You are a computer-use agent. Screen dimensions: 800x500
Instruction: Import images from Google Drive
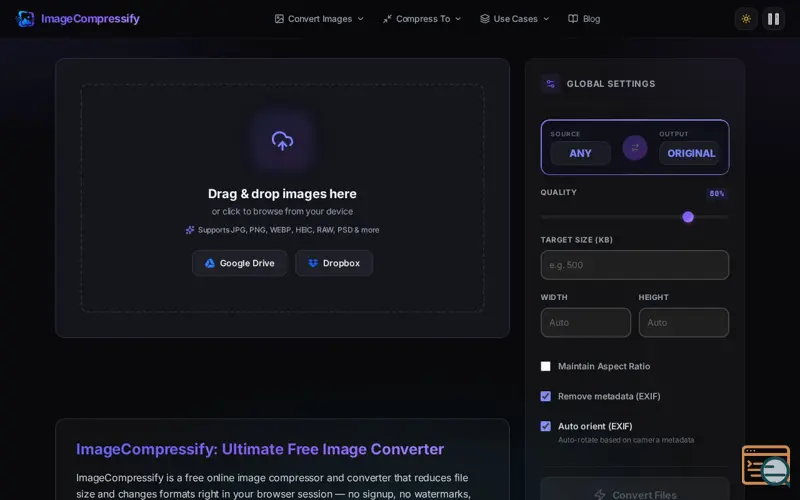(x=239, y=263)
